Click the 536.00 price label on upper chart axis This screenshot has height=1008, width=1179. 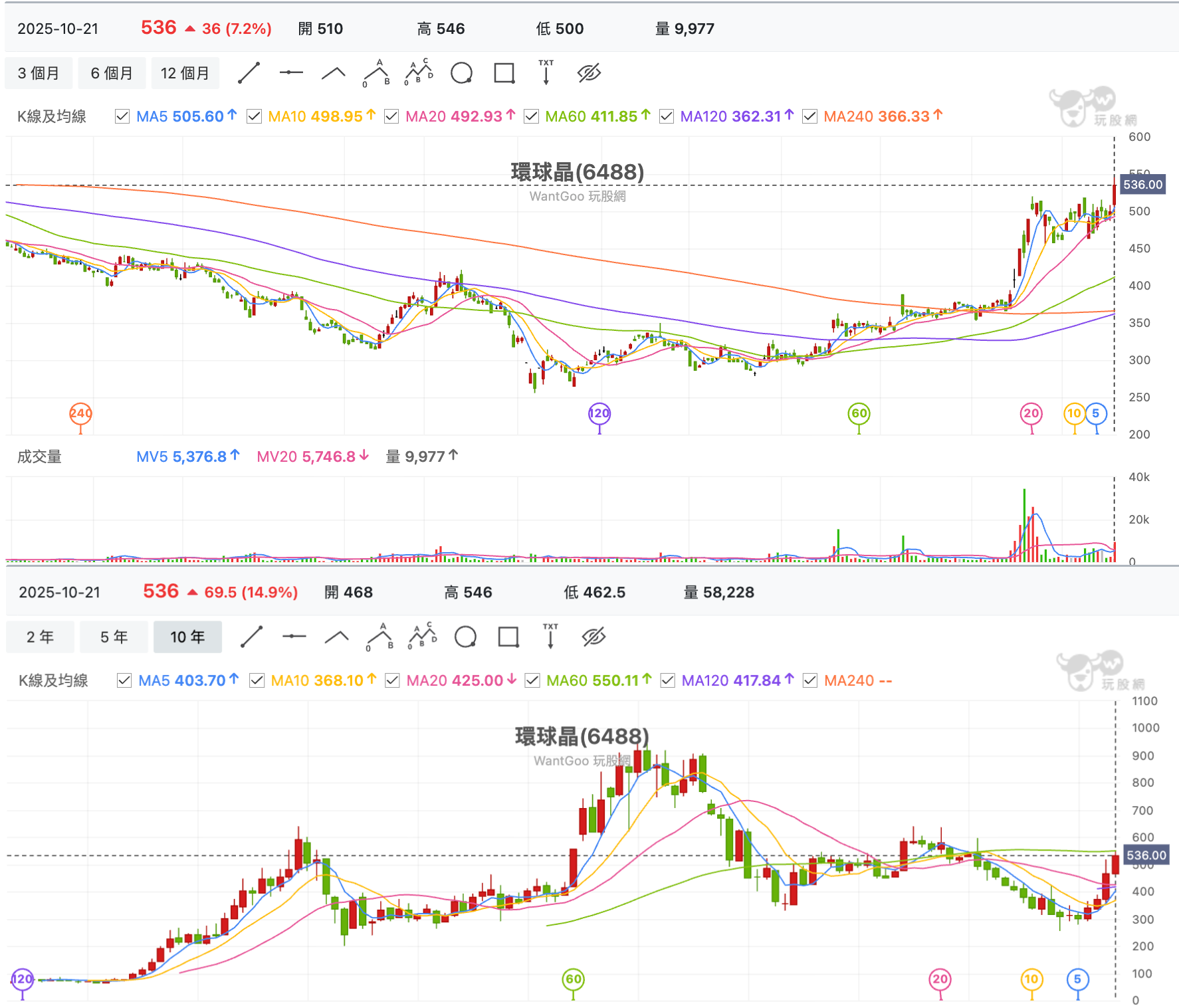click(x=1143, y=185)
